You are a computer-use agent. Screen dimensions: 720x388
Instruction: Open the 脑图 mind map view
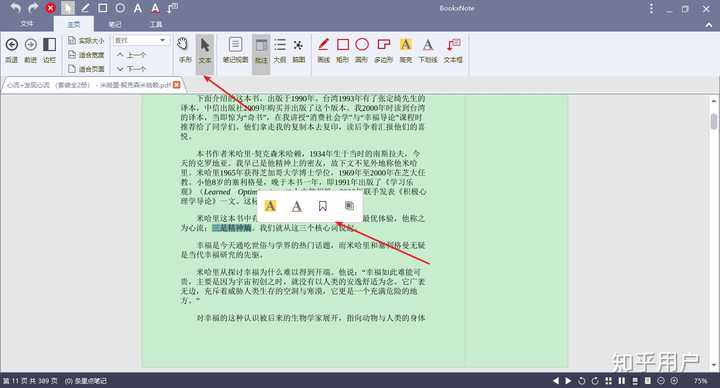pos(298,51)
